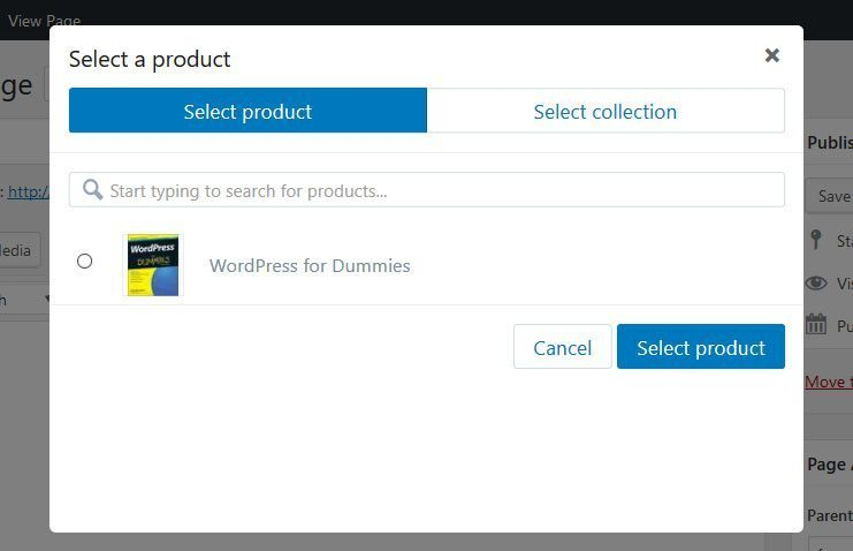Open the View Page link in the admin bar

[x=44, y=21]
